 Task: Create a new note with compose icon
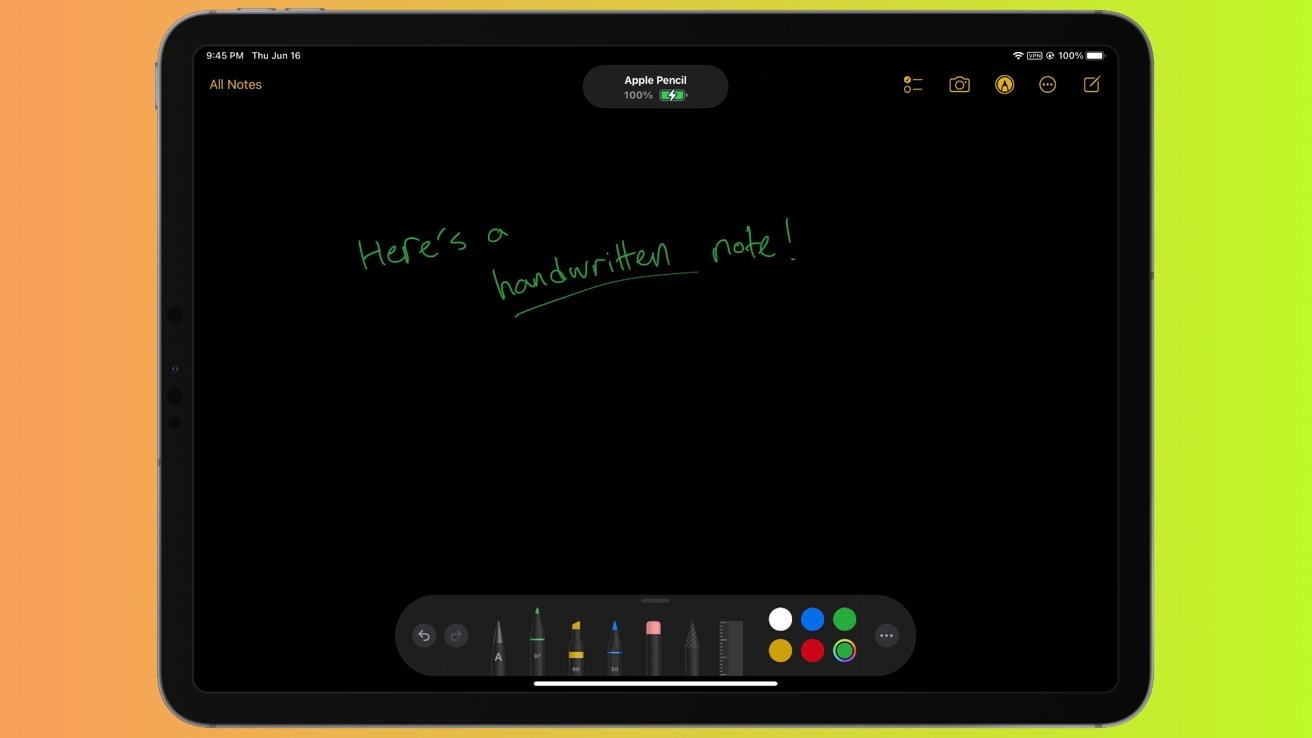[1092, 85]
